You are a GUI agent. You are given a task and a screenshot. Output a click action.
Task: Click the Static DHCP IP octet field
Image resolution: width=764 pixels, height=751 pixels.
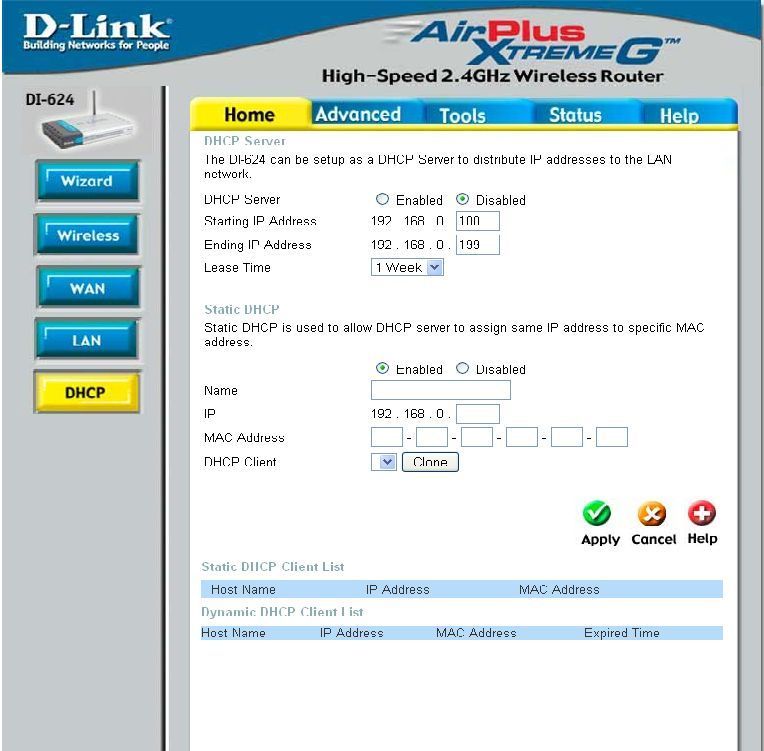click(478, 414)
